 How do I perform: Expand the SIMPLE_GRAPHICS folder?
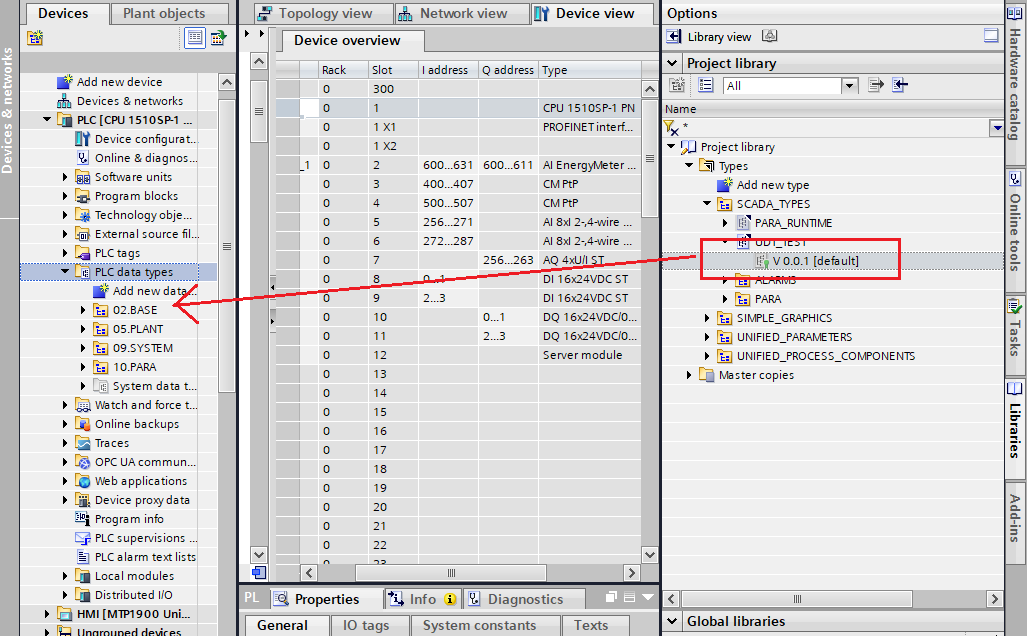click(707, 318)
